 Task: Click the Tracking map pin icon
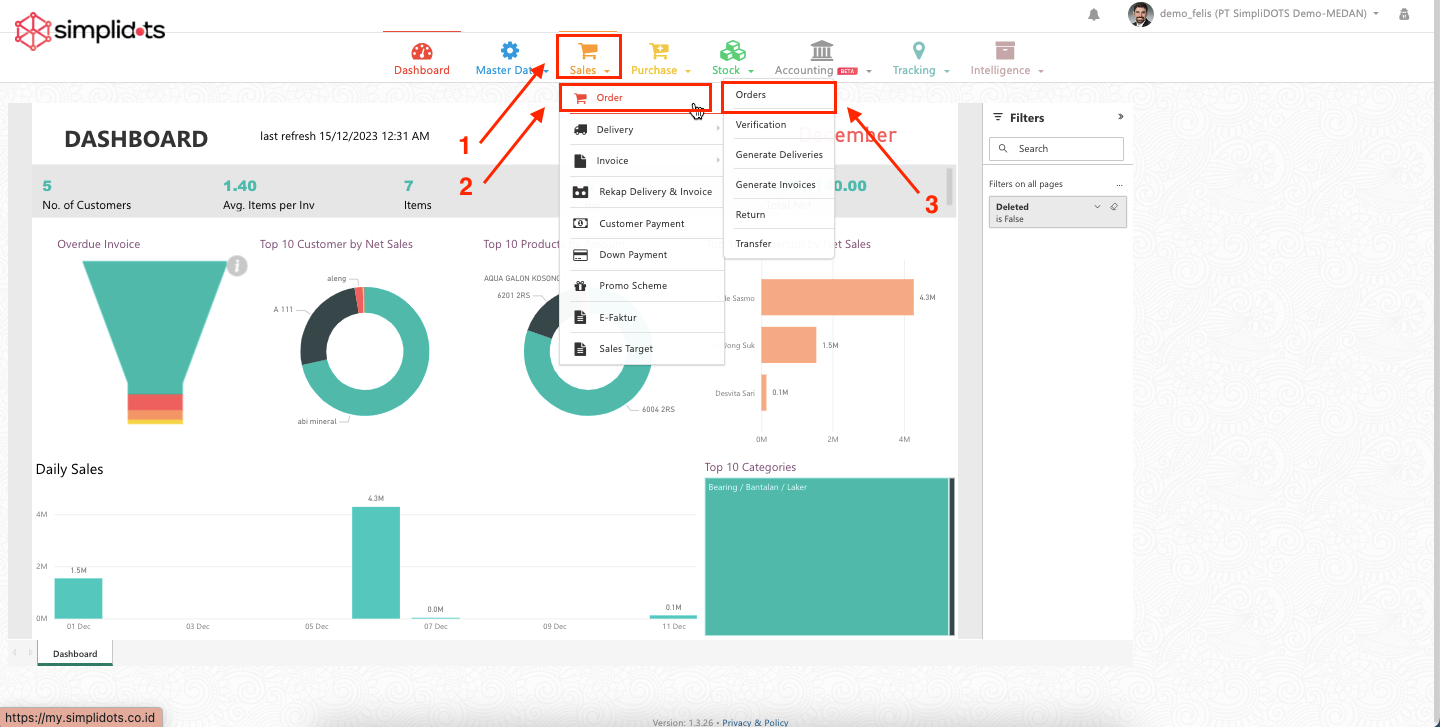919,51
